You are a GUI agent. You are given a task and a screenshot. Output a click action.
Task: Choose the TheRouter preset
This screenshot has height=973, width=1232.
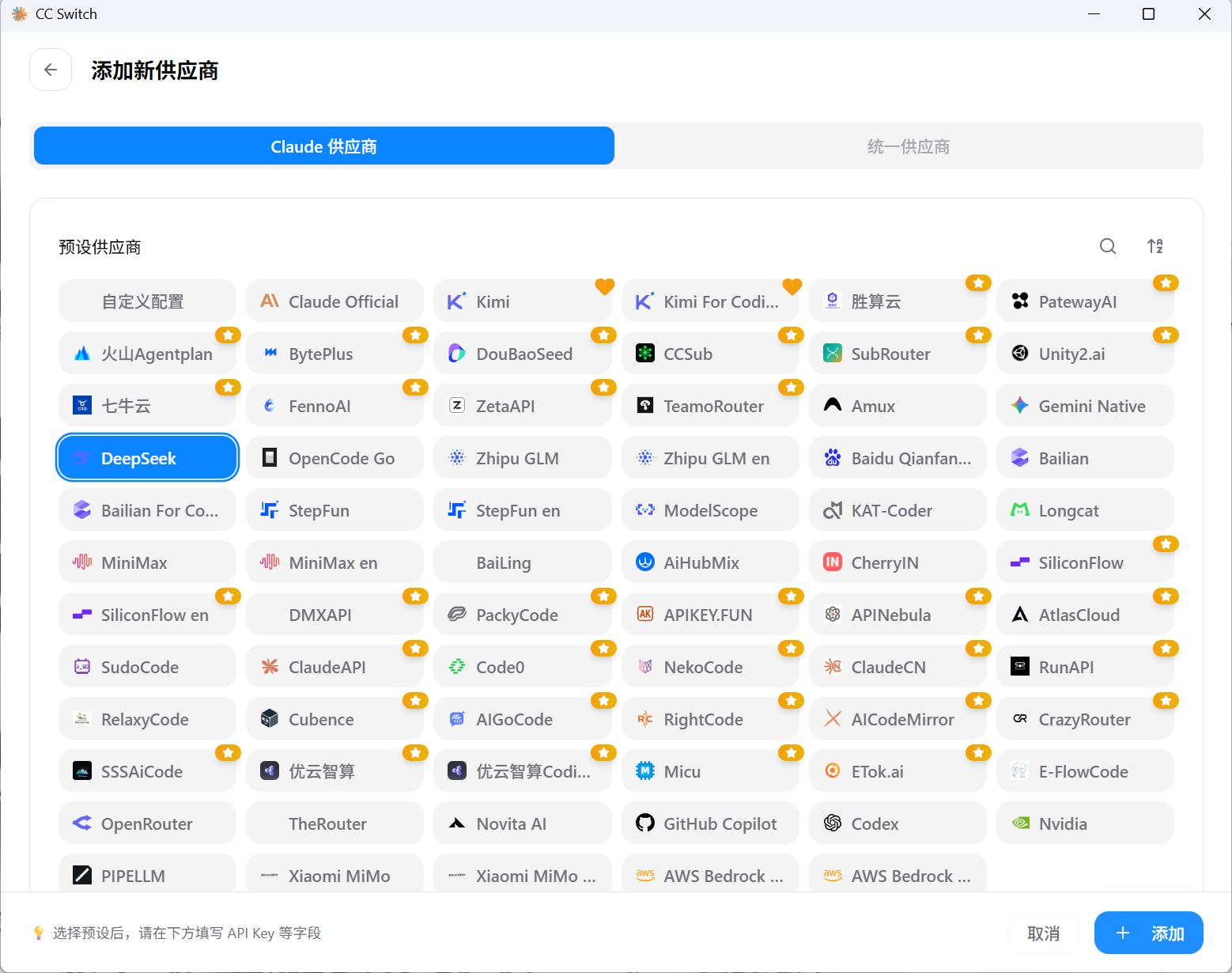click(x=335, y=823)
